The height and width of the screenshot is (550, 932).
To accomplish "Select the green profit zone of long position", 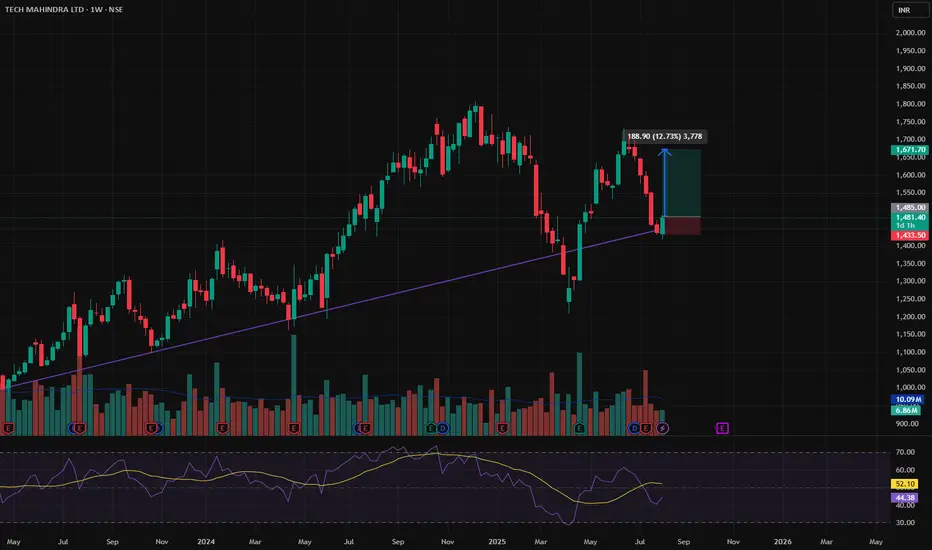I will (x=684, y=183).
